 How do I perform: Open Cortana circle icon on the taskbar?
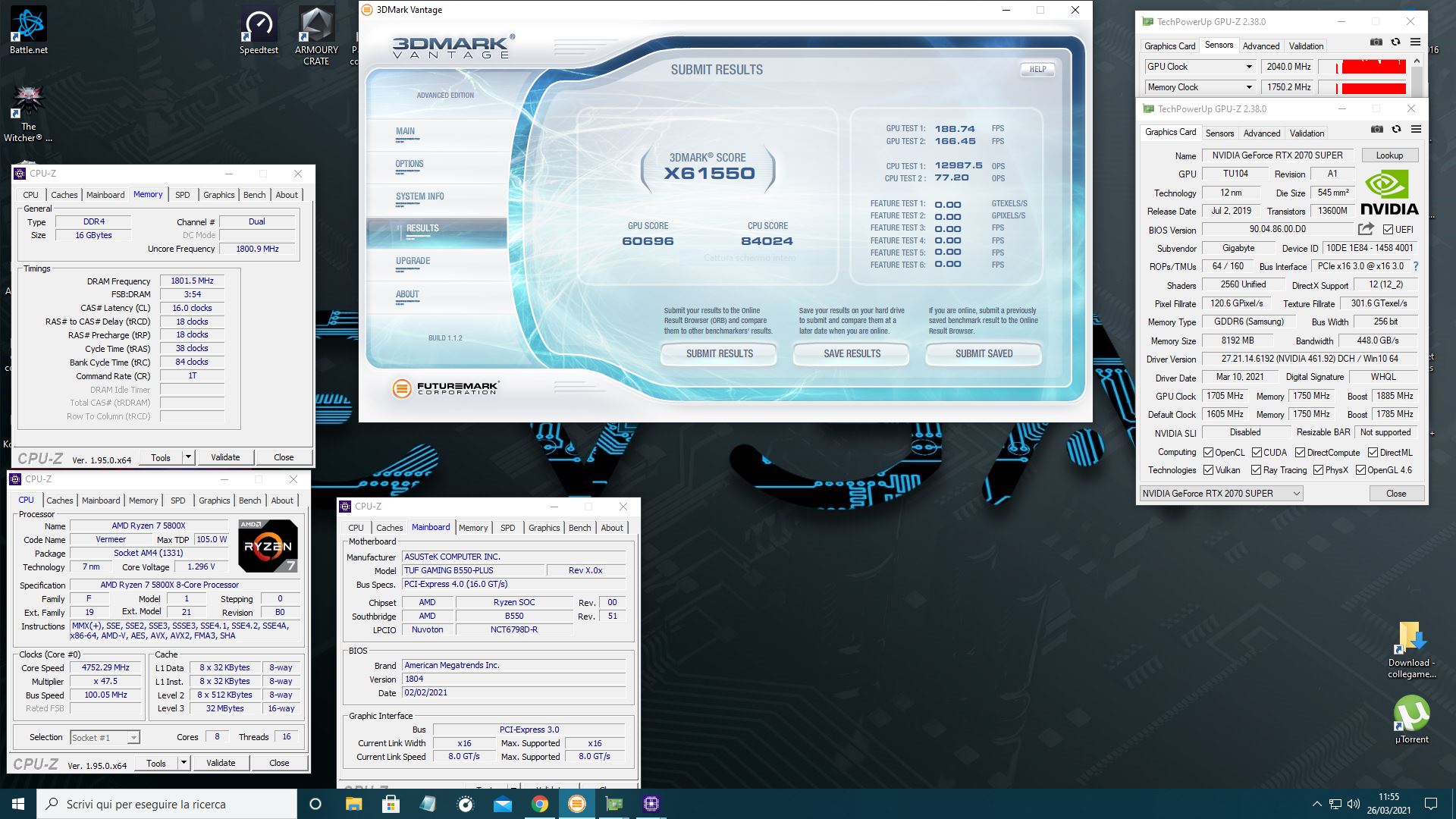point(315,804)
